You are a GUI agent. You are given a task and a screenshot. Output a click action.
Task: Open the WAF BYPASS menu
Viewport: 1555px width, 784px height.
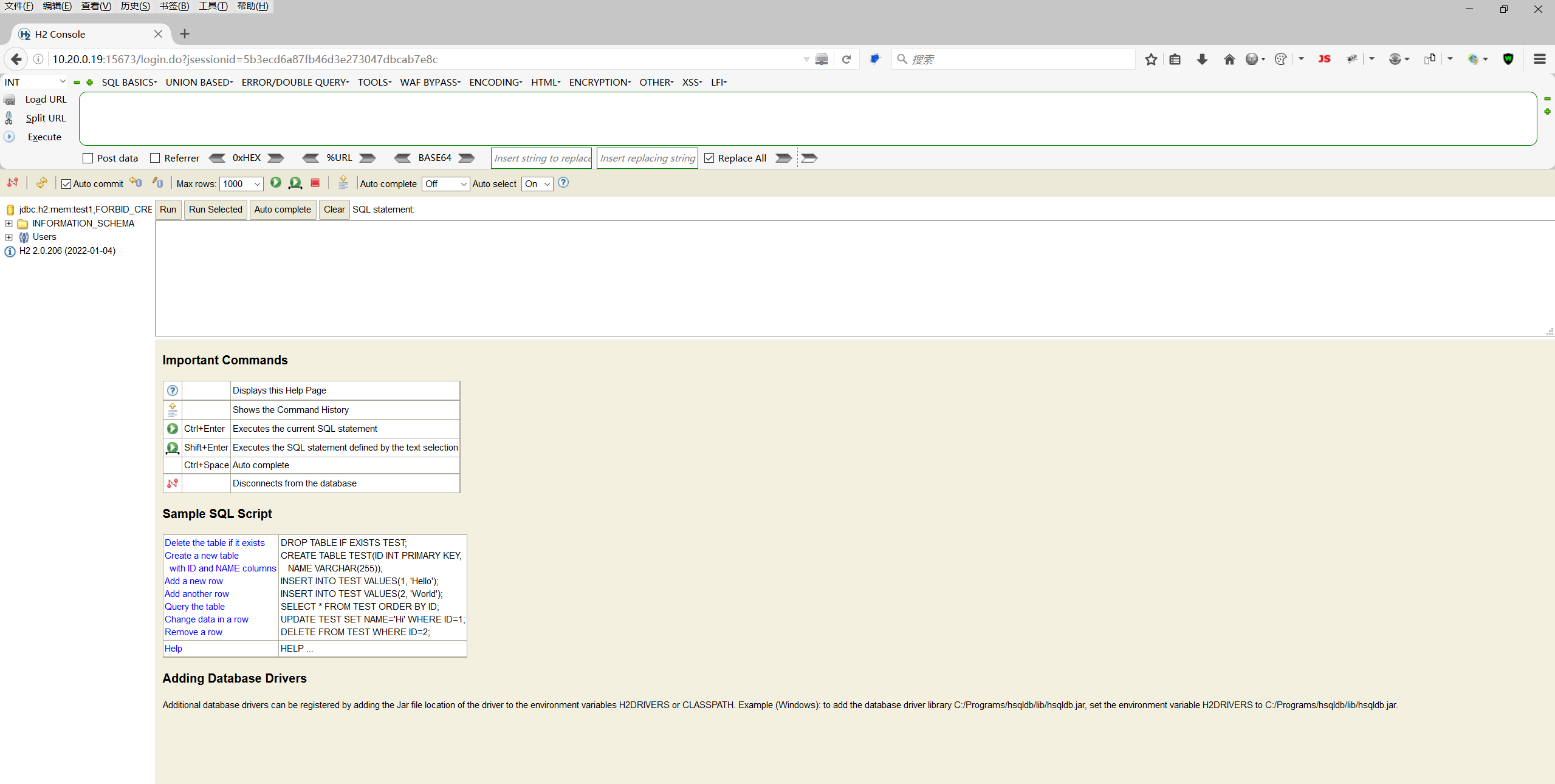pos(430,83)
